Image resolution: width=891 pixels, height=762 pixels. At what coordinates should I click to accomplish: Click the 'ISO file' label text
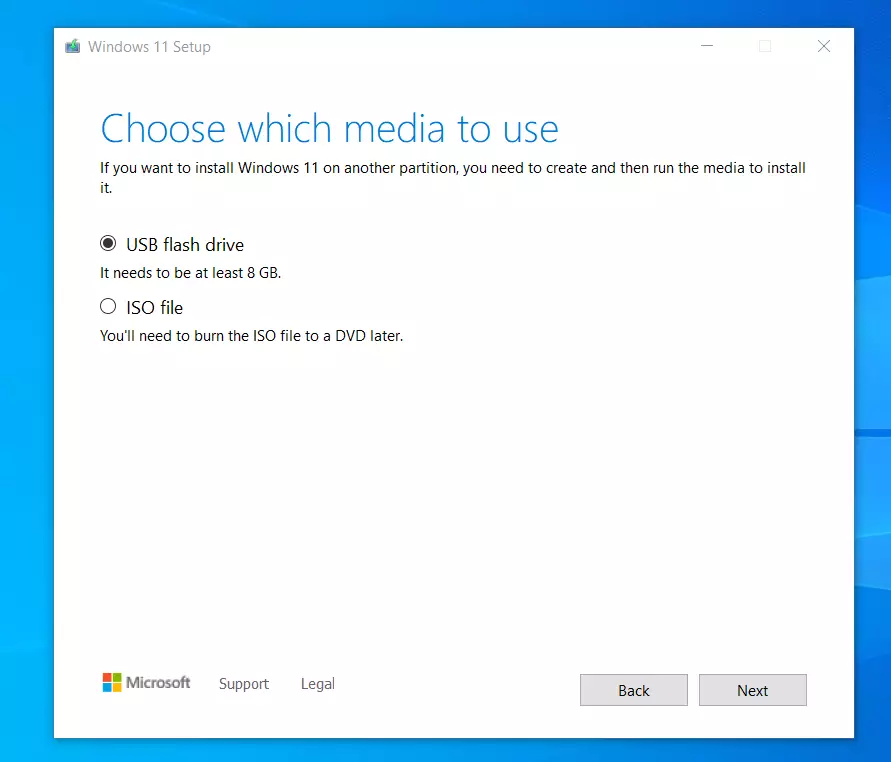click(x=155, y=307)
